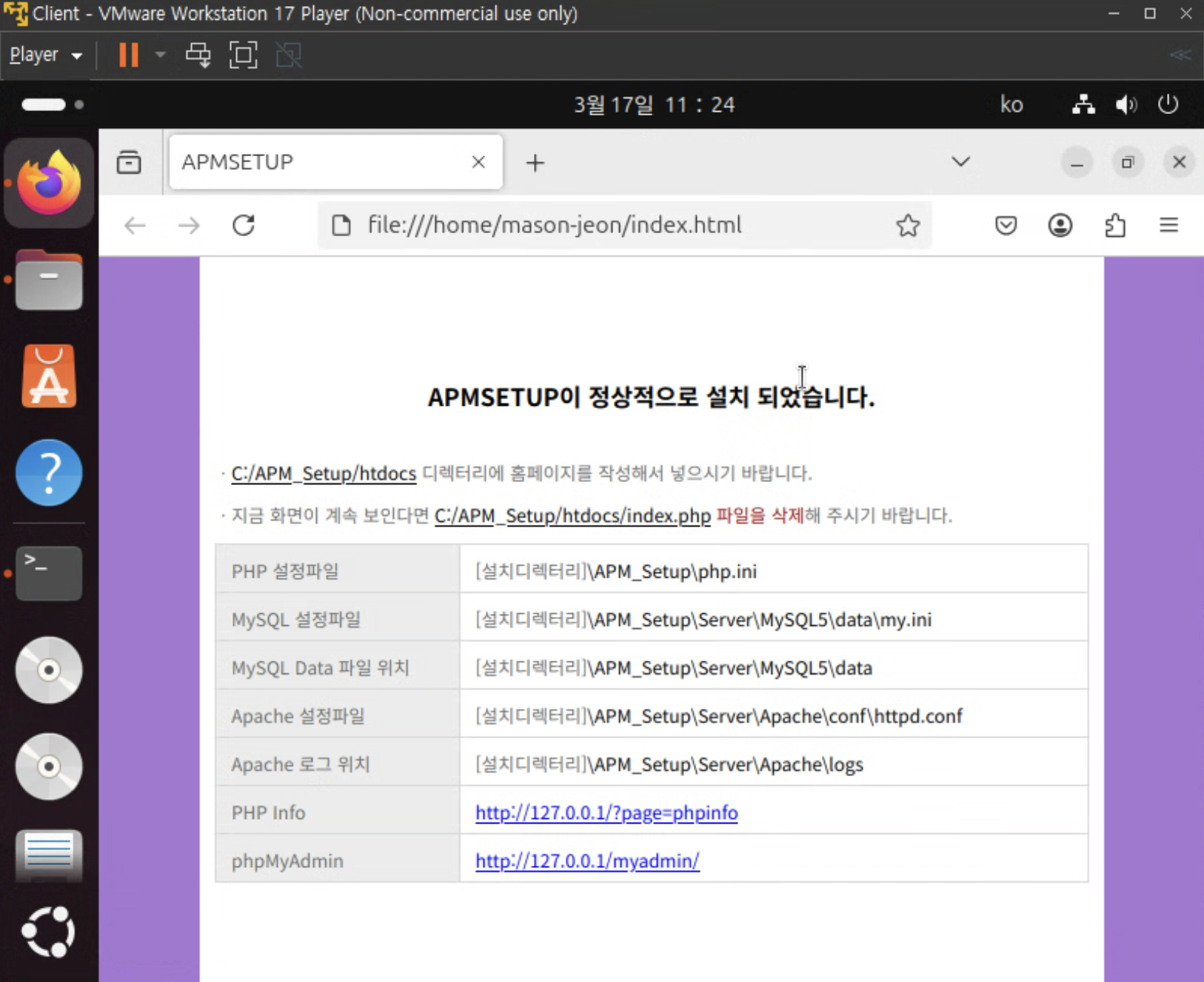Click the MySQL 설정파일 label cell
1204x982 pixels.
338,617
